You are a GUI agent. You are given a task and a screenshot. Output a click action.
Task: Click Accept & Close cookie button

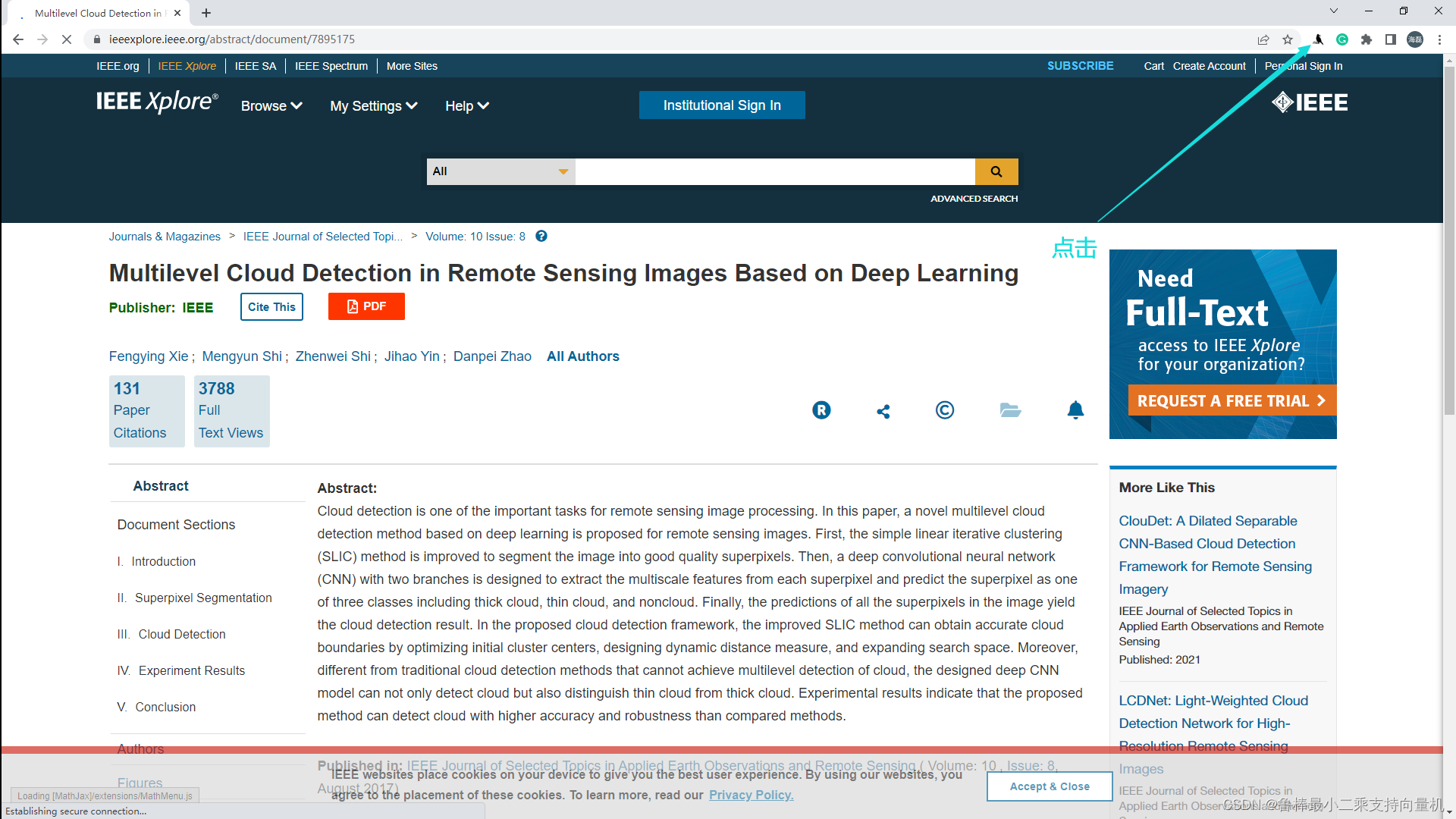pos(1050,786)
